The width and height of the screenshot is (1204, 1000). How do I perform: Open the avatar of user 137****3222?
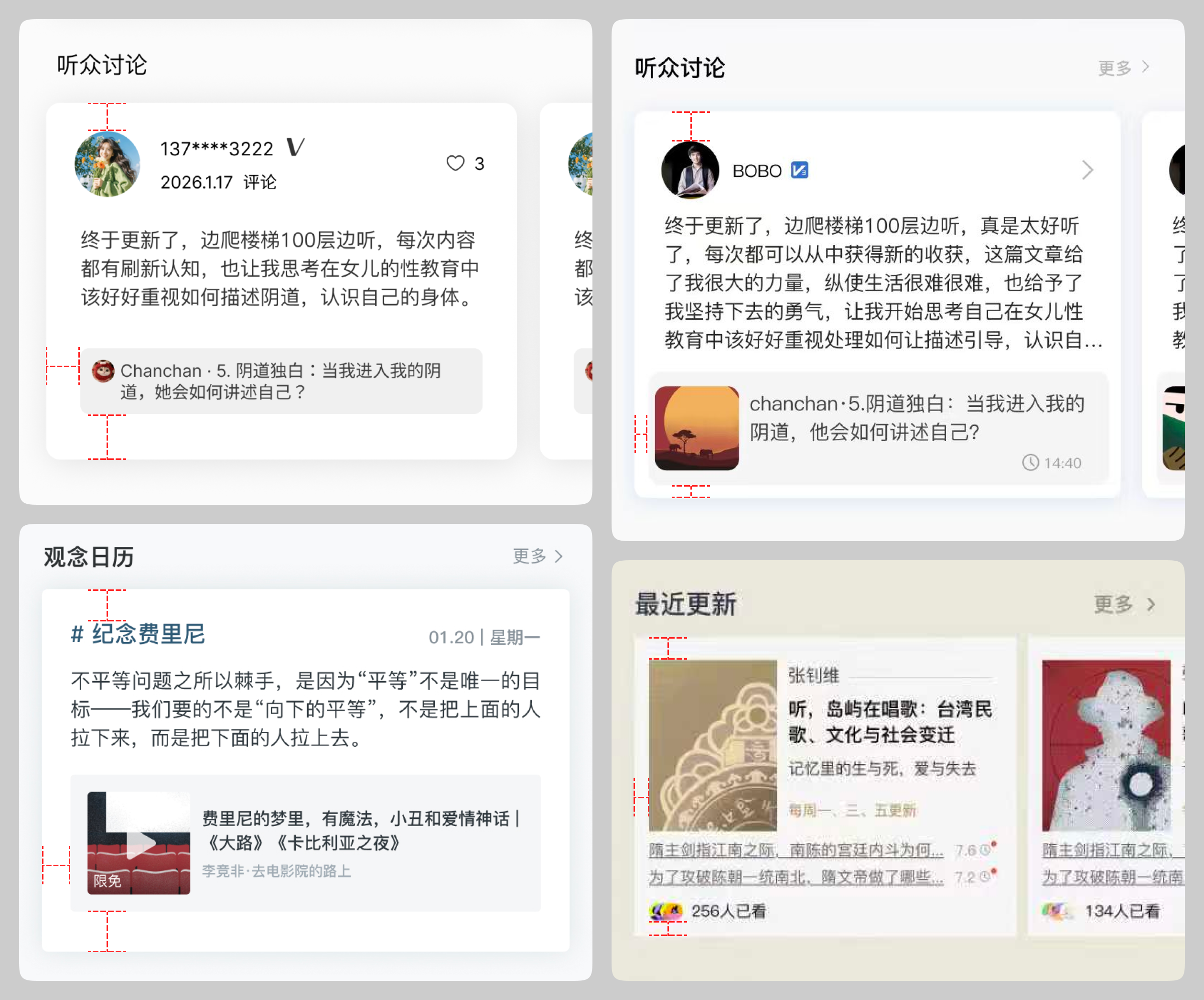click(107, 164)
